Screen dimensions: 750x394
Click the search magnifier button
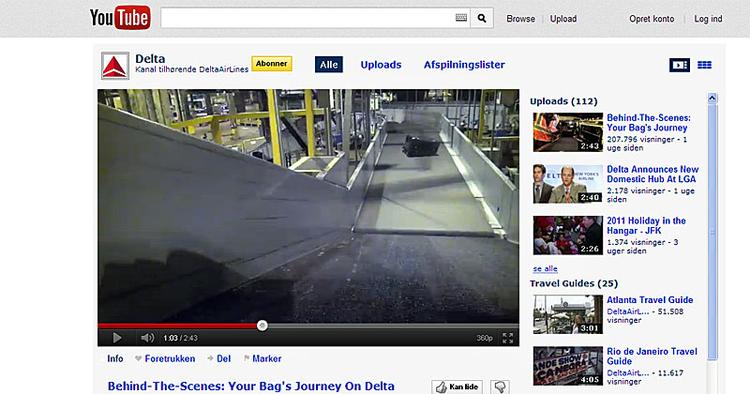tap(482, 18)
